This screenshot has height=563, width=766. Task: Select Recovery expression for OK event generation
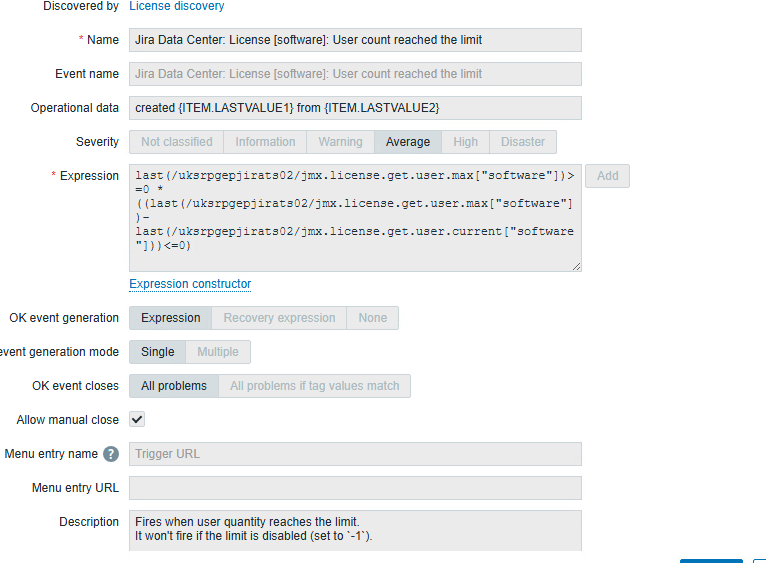point(279,318)
